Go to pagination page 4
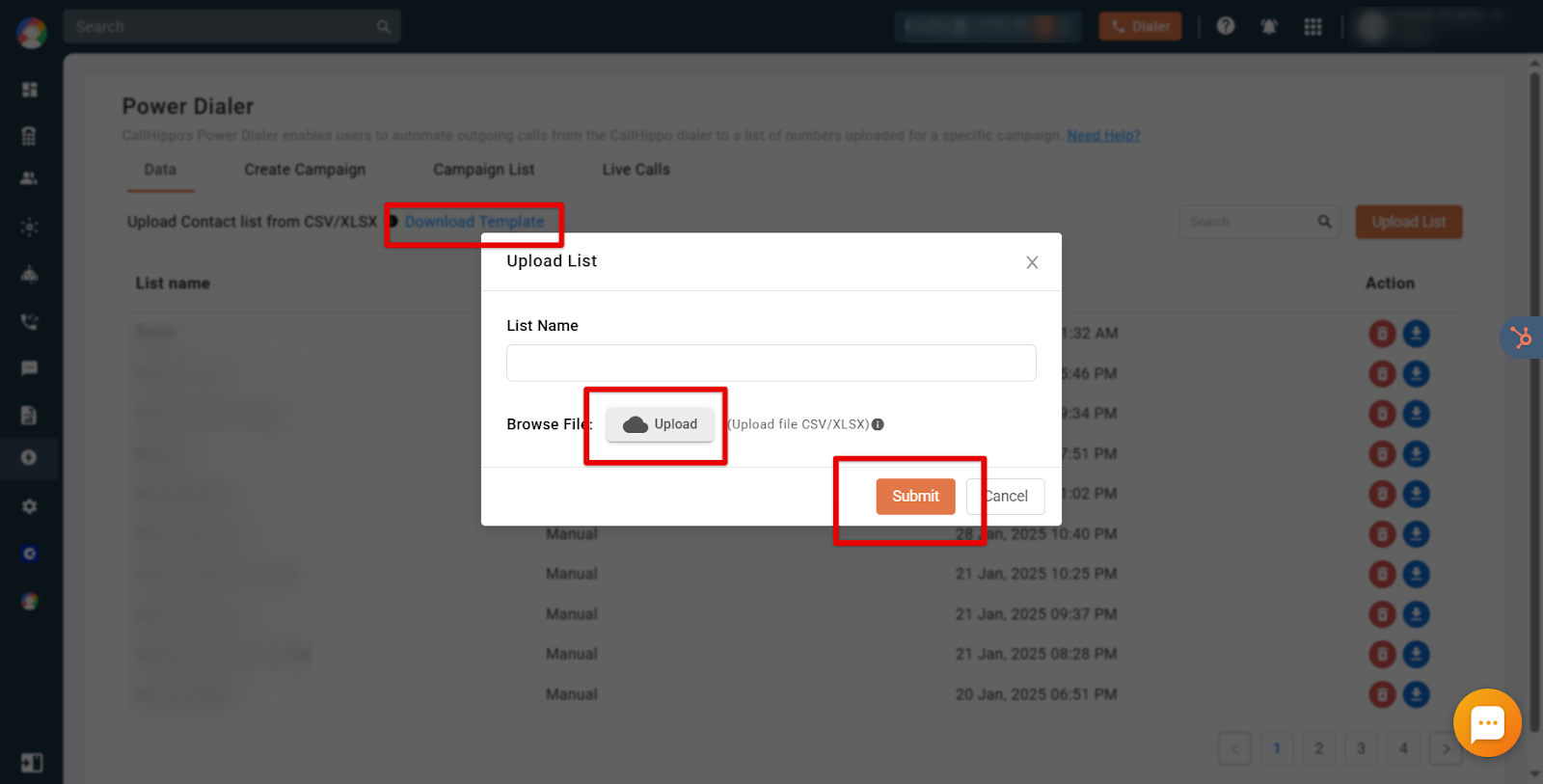Viewport: 1543px width, 784px height. click(1403, 748)
